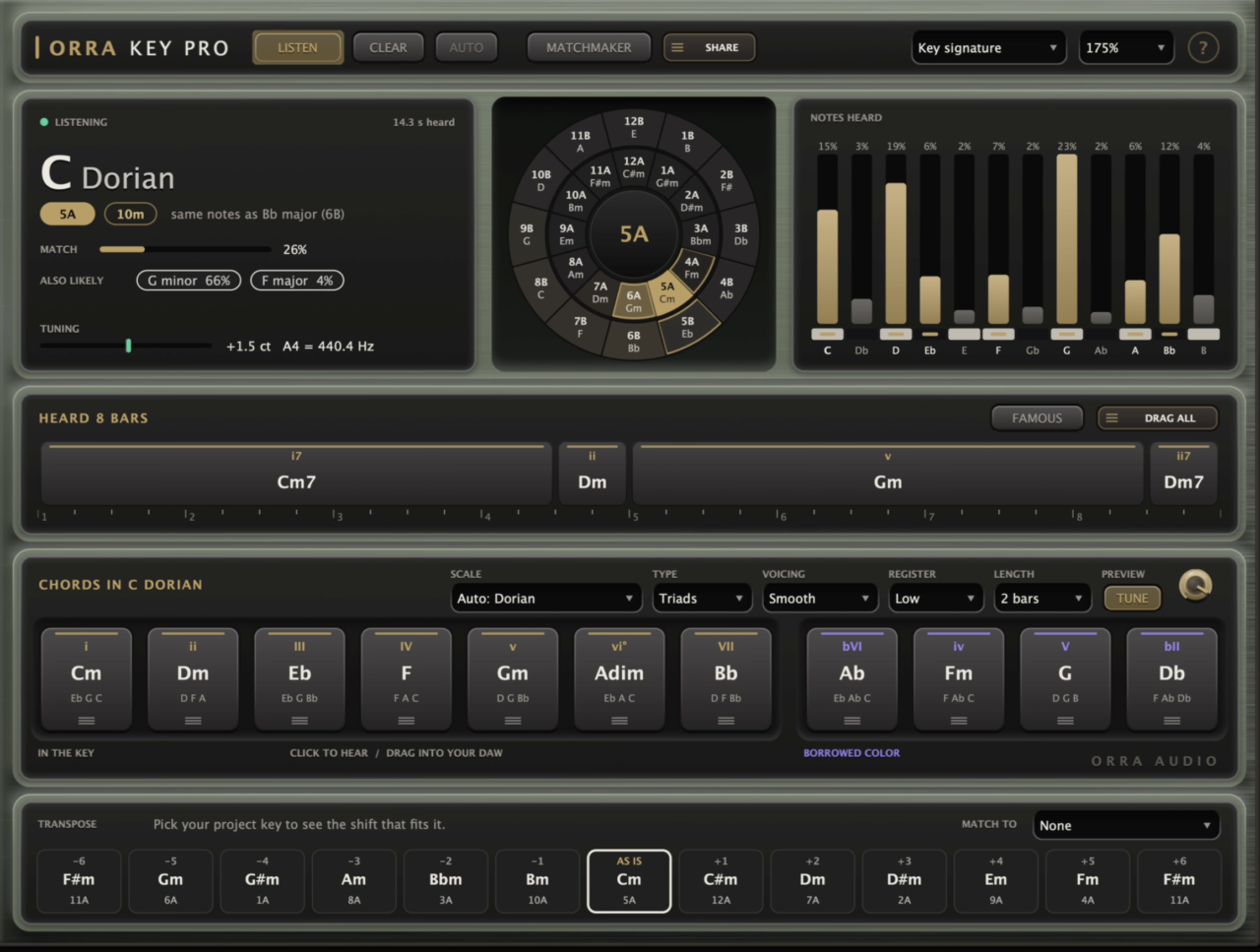The height and width of the screenshot is (952, 1260).
Task: Toggle the Listen button
Action: click(x=297, y=47)
